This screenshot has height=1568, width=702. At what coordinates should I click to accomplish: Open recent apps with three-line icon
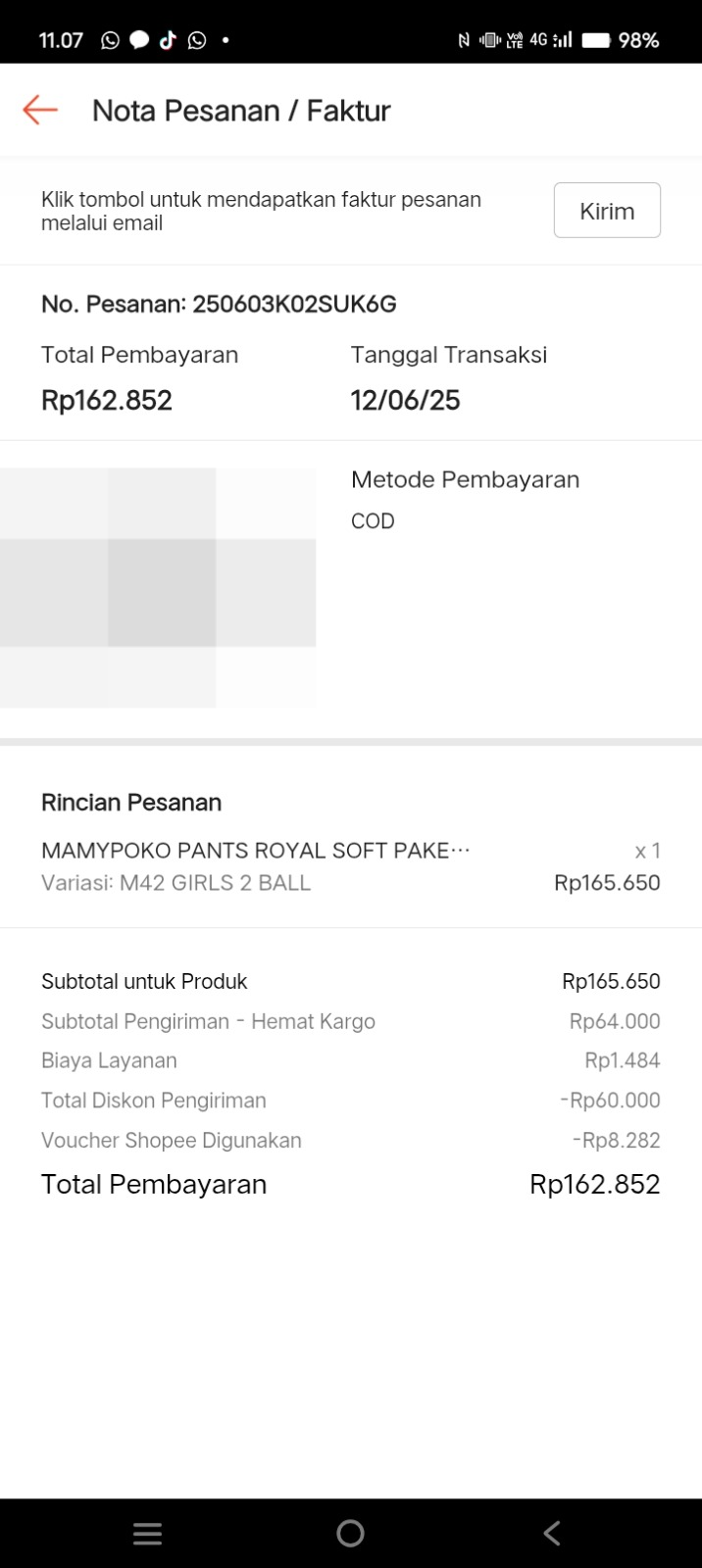pos(147,1534)
